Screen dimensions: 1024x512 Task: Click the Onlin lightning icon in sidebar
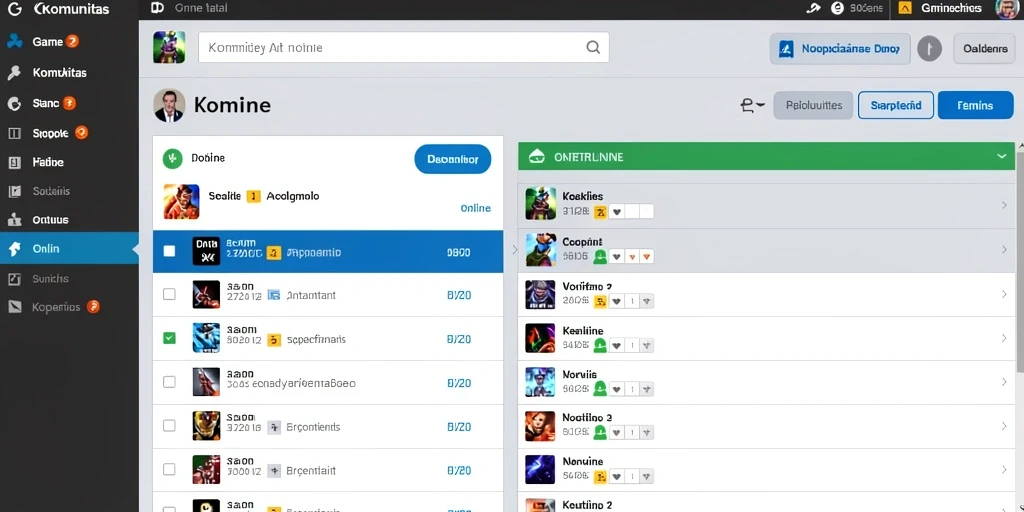[14, 248]
